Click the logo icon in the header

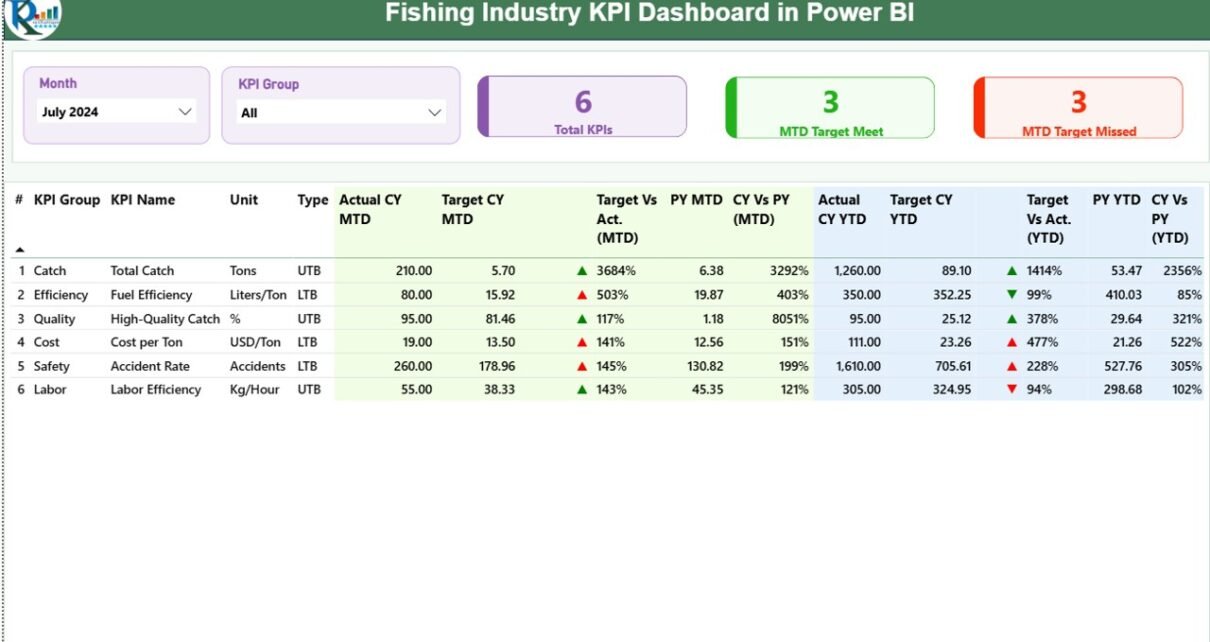[34, 17]
